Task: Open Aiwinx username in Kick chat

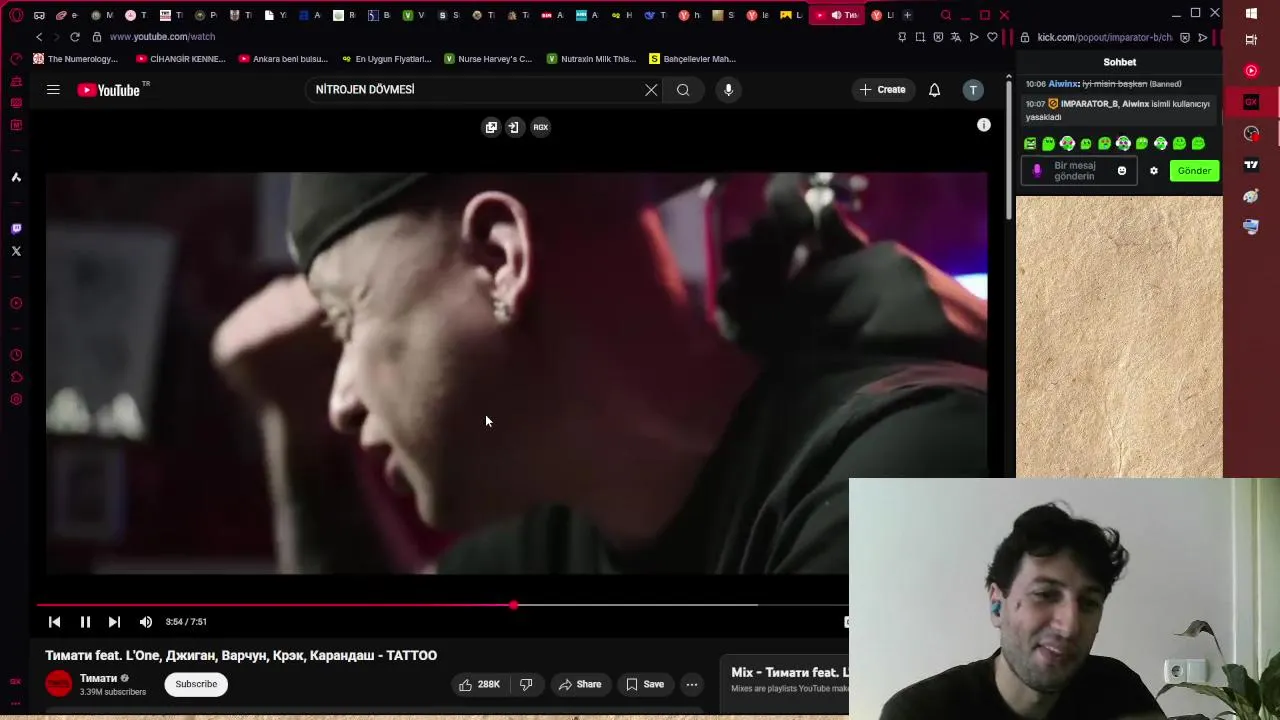Action: pos(1063,84)
